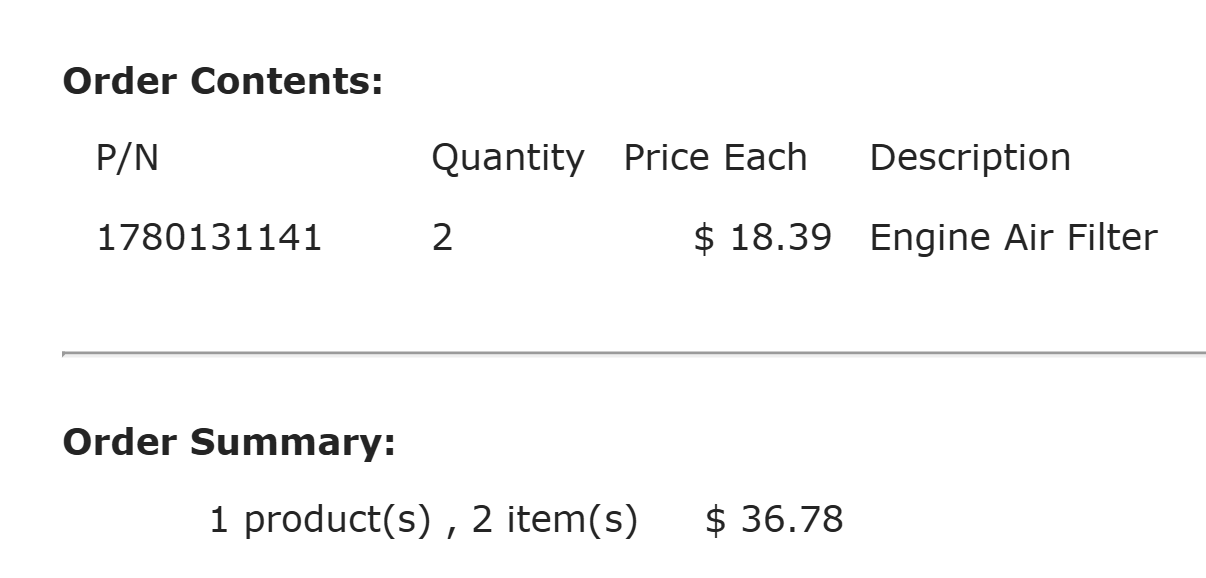The width and height of the screenshot is (1206, 578).
Task: Click part number 1780131141
Action: pyautogui.click(x=209, y=238)
